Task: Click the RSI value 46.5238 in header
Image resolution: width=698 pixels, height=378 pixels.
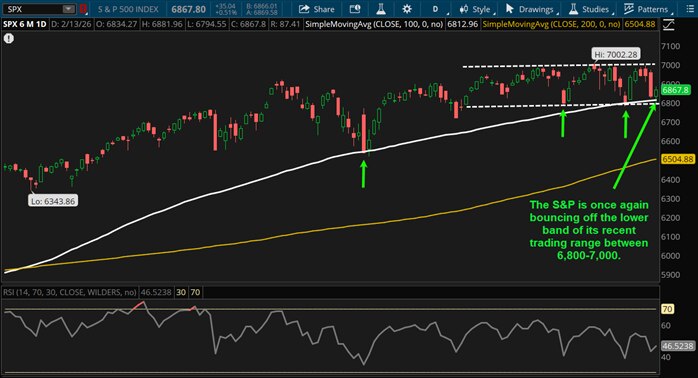Action: [x=156, y=293]
